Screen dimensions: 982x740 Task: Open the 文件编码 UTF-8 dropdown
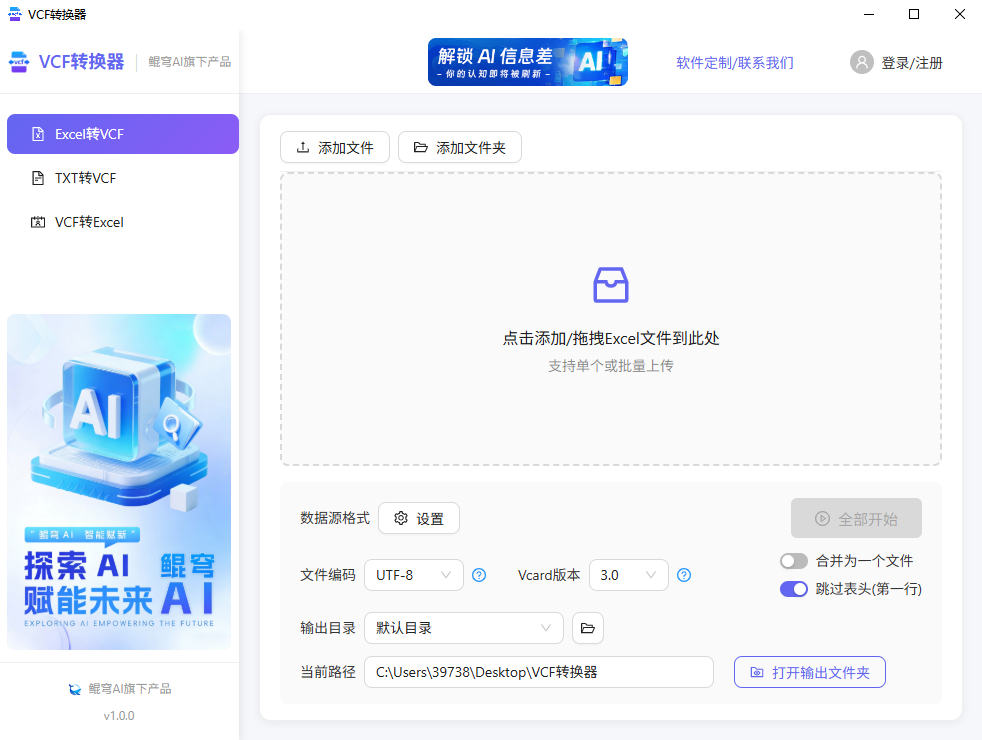[x=413, y=575]
